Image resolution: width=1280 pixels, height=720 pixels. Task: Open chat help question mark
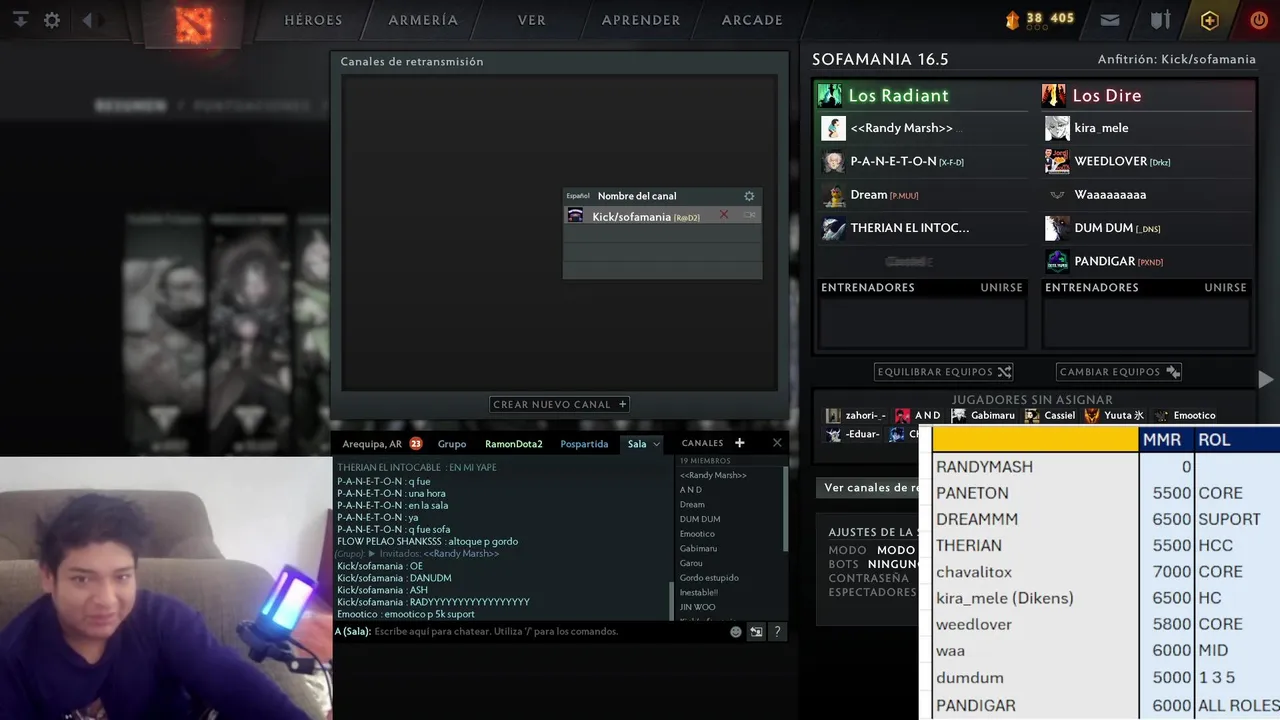click(777, 632)
